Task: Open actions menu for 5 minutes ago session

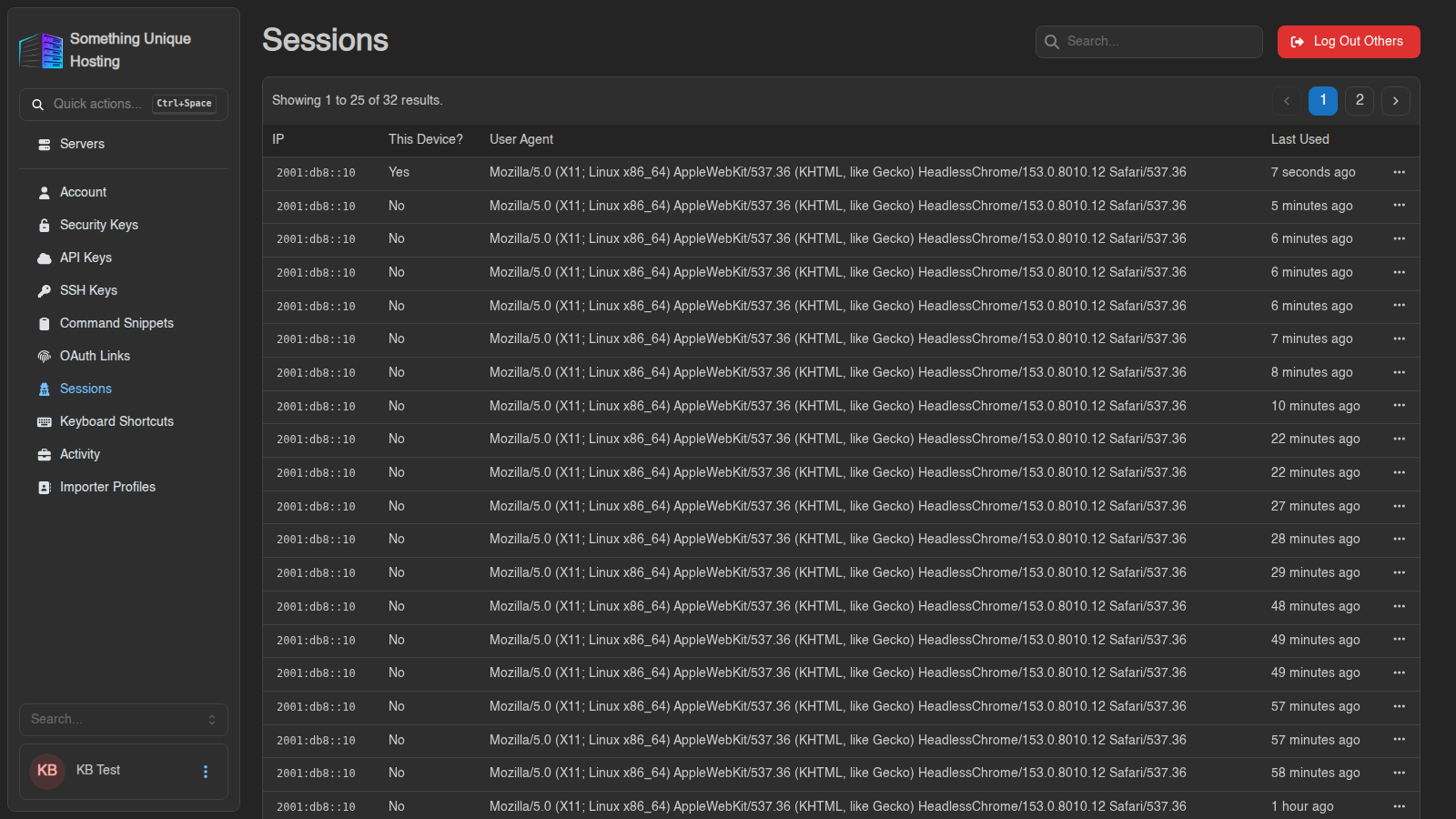Action: 1399,206
